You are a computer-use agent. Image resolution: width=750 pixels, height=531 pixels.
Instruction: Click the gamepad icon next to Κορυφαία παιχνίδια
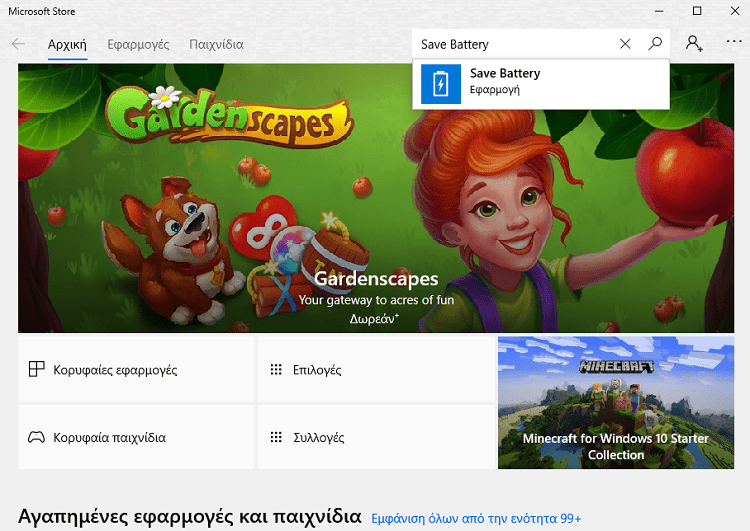click(x=36, y=437)
